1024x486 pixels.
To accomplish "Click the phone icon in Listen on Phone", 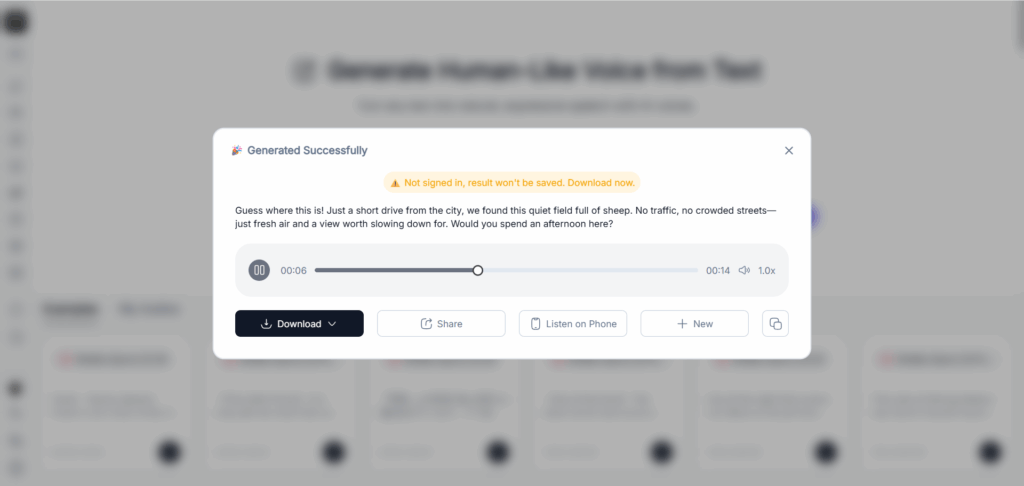I will click(536, 324).
